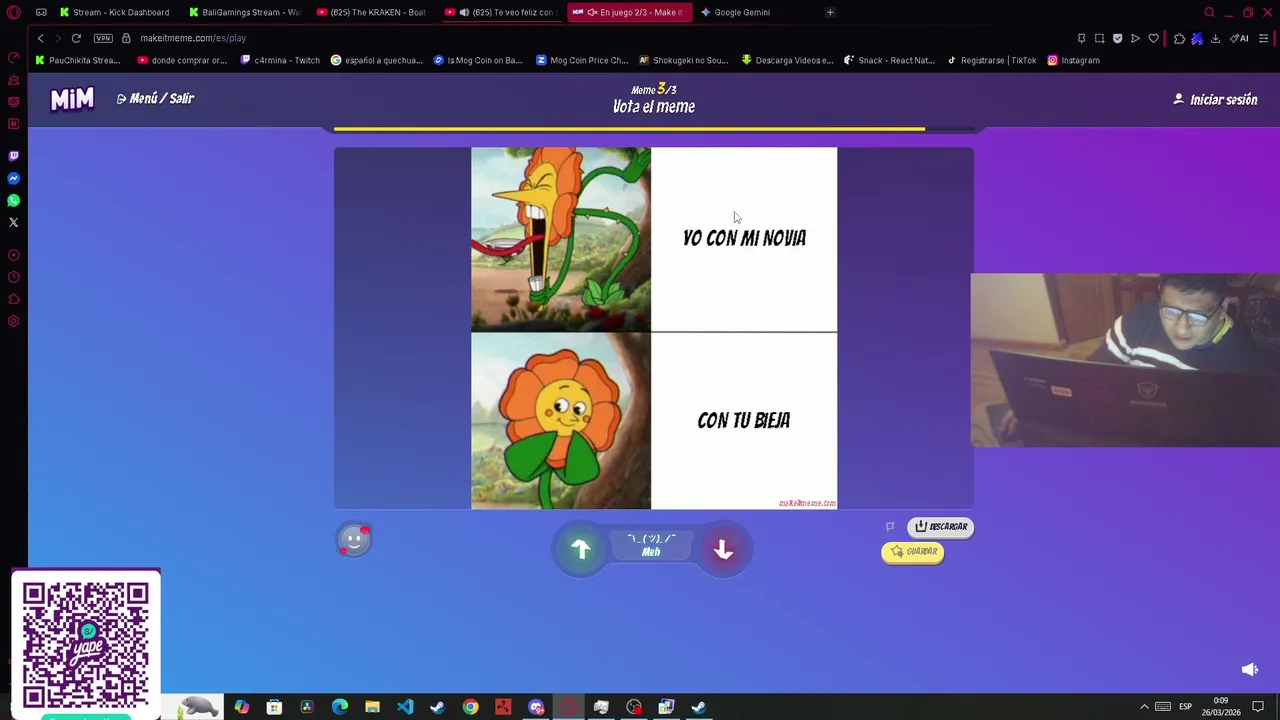Click the voting time progress bar
Image resolution: width=1280 pixels, height=720 pixels.
[x=653, y=129]
